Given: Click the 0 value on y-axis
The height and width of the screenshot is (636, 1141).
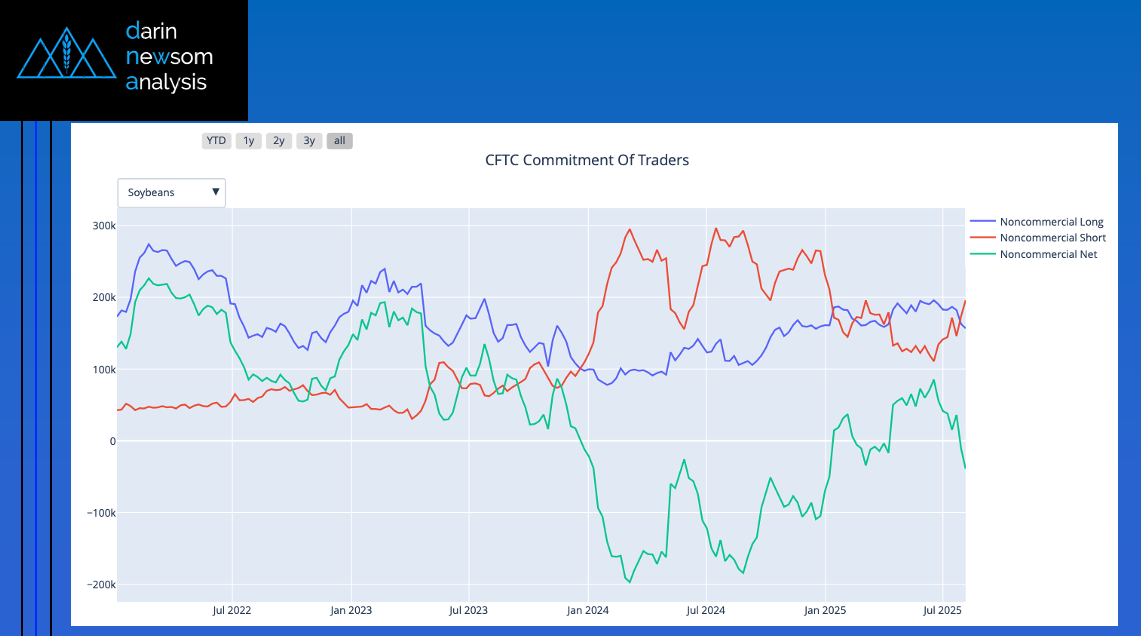Looking at the screenshot, I should click(x=112, y=441).
